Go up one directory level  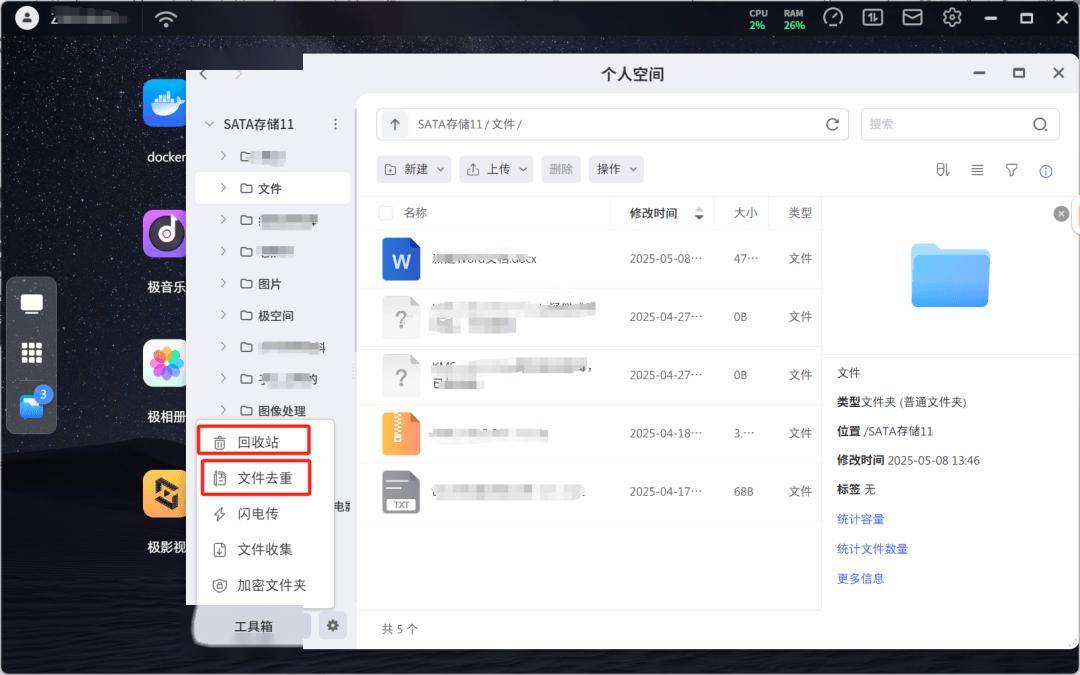pos(395,125)
